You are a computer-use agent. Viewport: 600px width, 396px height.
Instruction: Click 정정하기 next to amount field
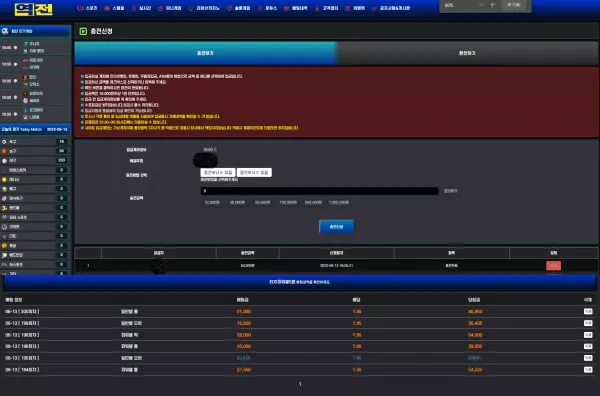tap(450, 191)
